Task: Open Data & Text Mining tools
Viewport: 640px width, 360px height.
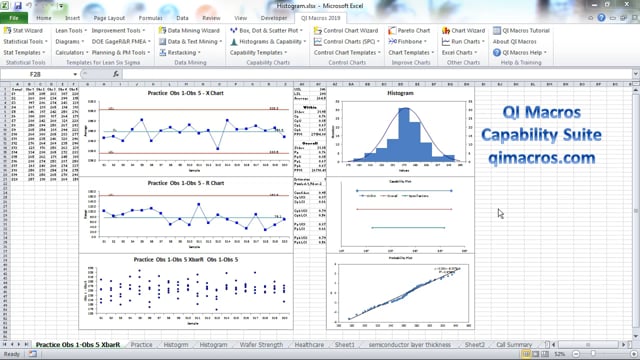Action: tap(191, 42)
